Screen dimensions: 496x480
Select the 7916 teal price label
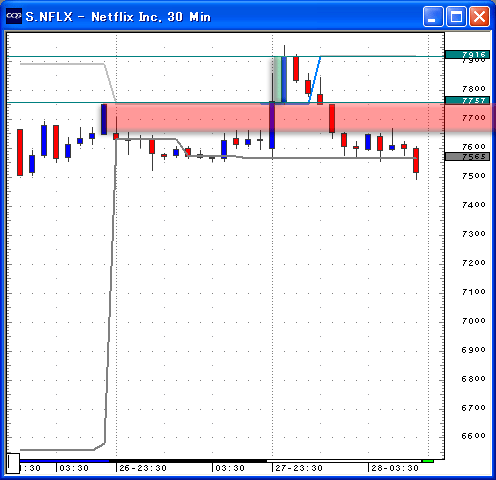[467, 54]
